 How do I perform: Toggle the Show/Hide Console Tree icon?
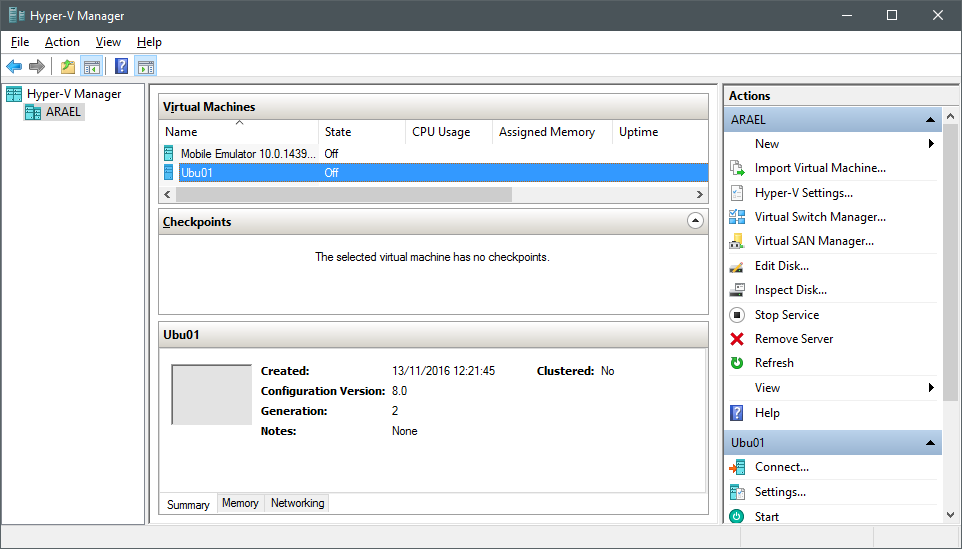pyautogui.click(x=91, y=66)
